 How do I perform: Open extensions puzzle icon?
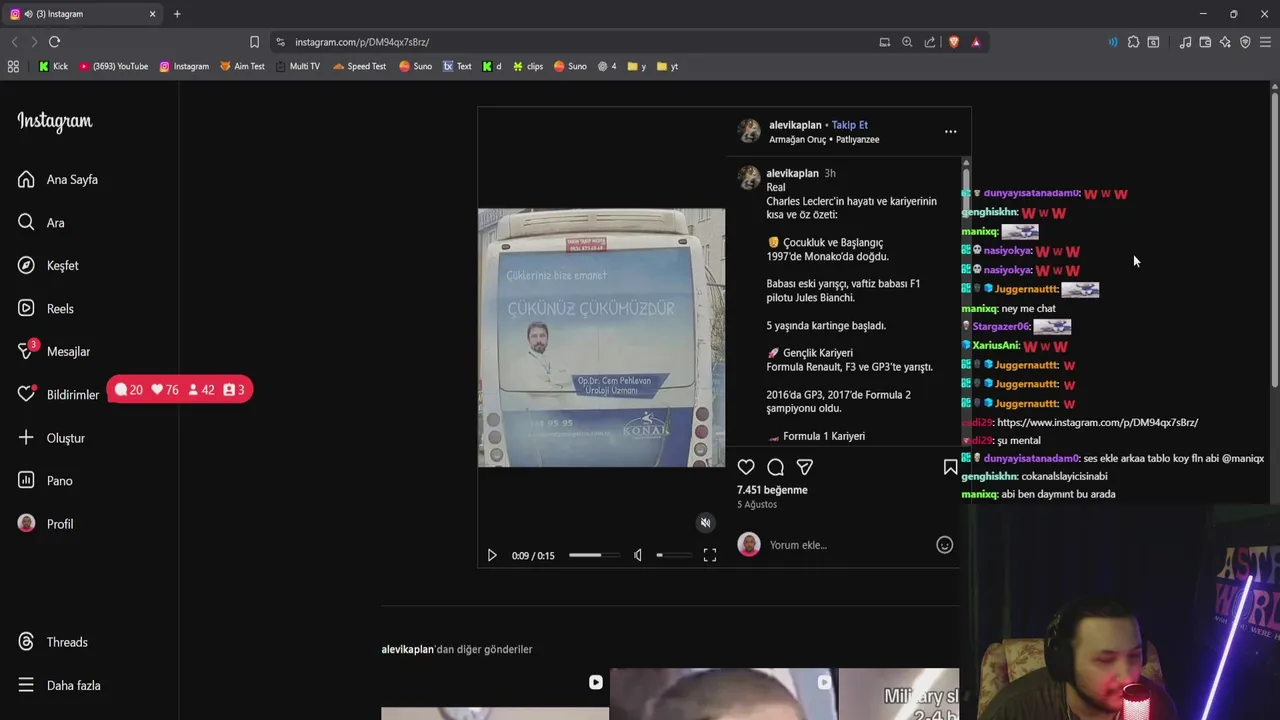[x=1133, y=42]
